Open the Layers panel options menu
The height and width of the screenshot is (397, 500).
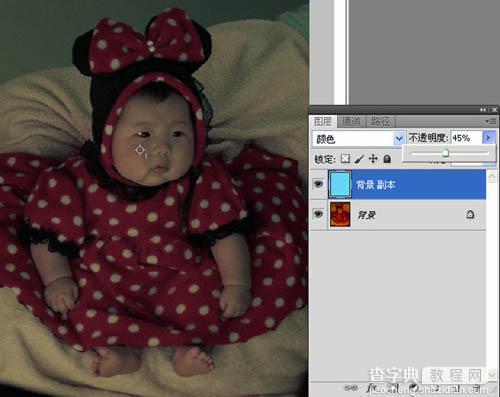point(491,121)
